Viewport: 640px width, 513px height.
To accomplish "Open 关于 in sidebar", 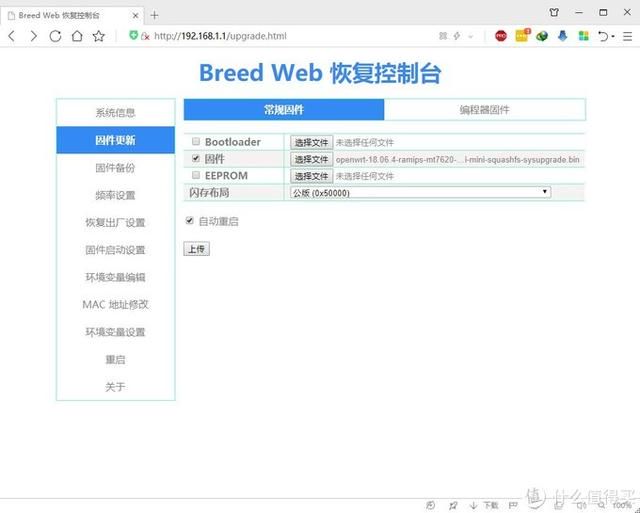I will pos(116,387).
